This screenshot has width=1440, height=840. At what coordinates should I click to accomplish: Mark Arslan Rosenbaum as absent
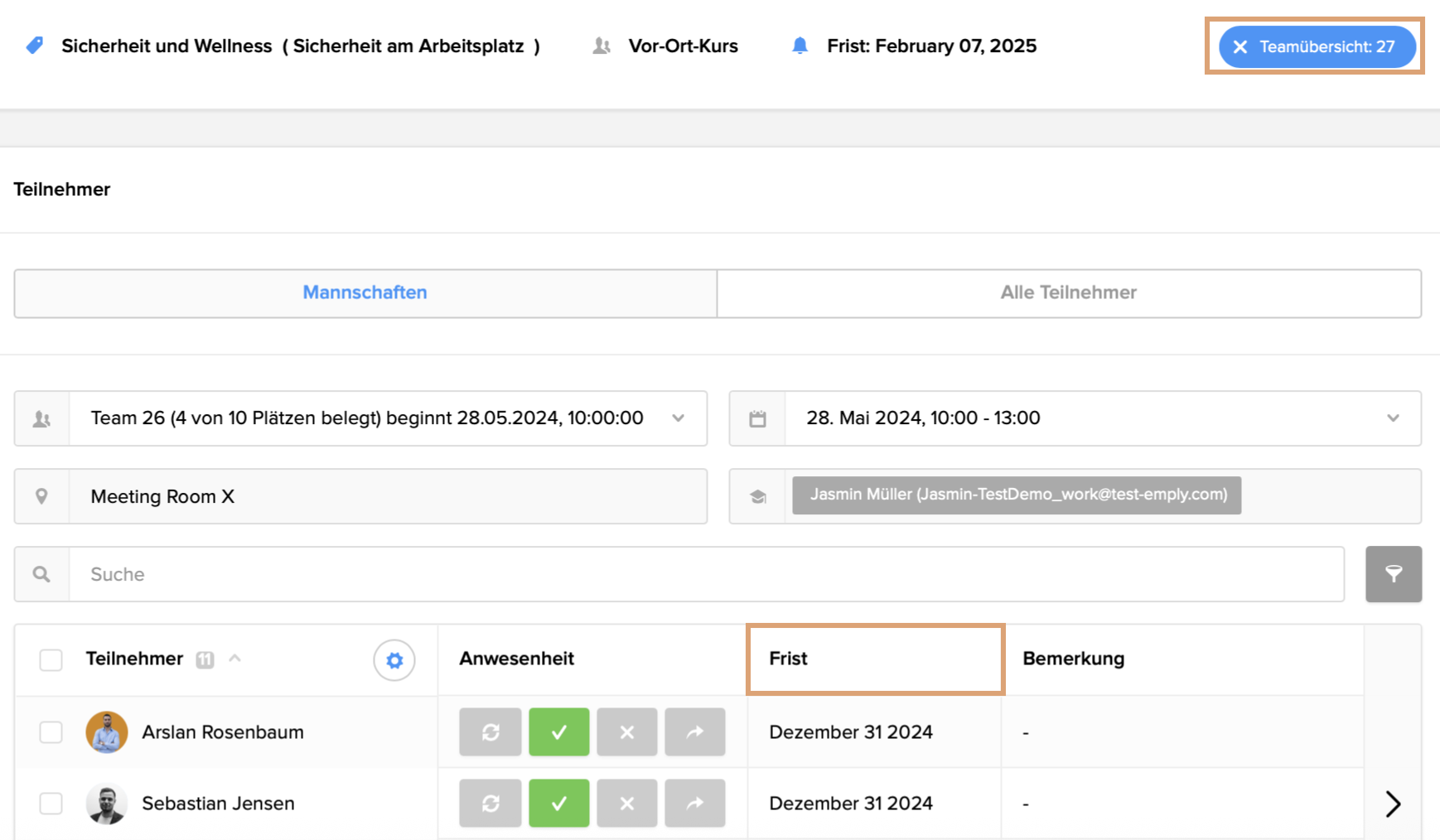(x=627, y=732)
